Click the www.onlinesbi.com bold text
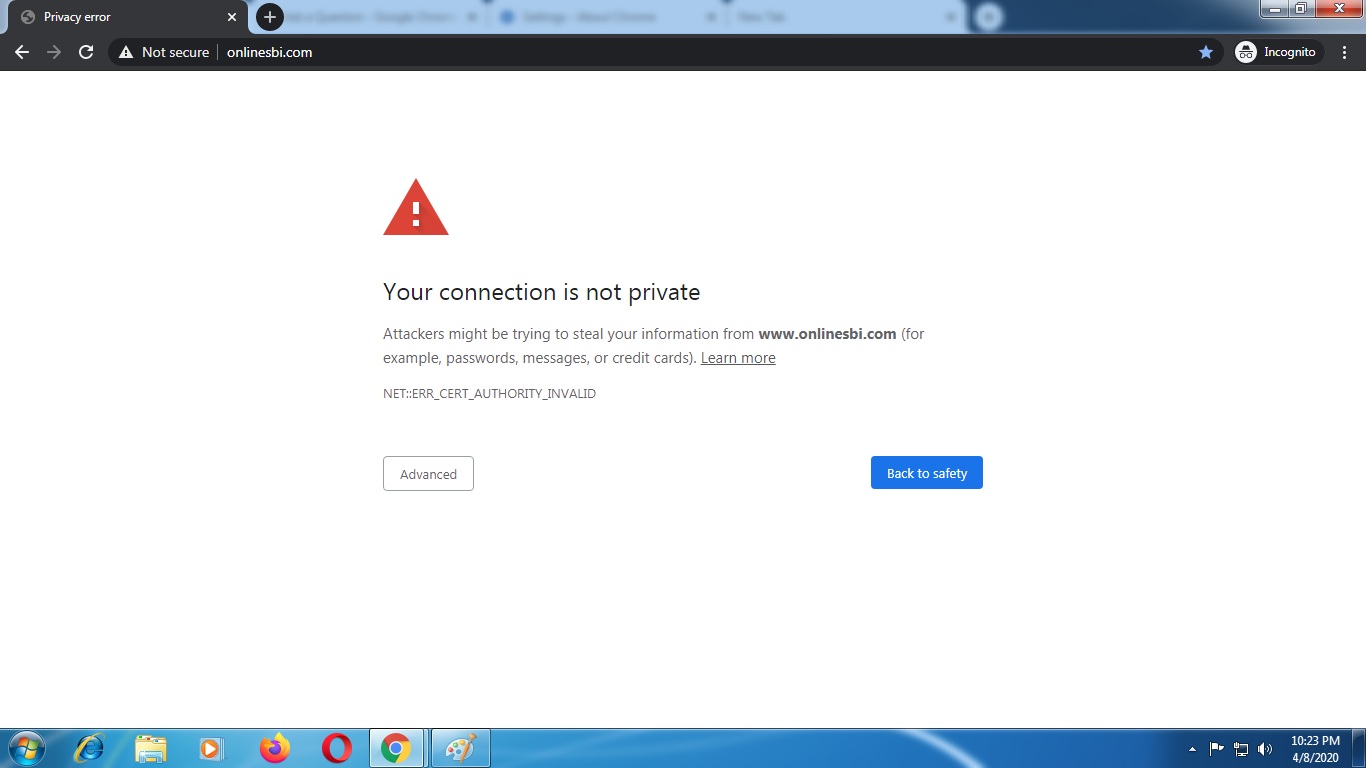Screen dimensions: 1366x768 (x=827, y=334)
